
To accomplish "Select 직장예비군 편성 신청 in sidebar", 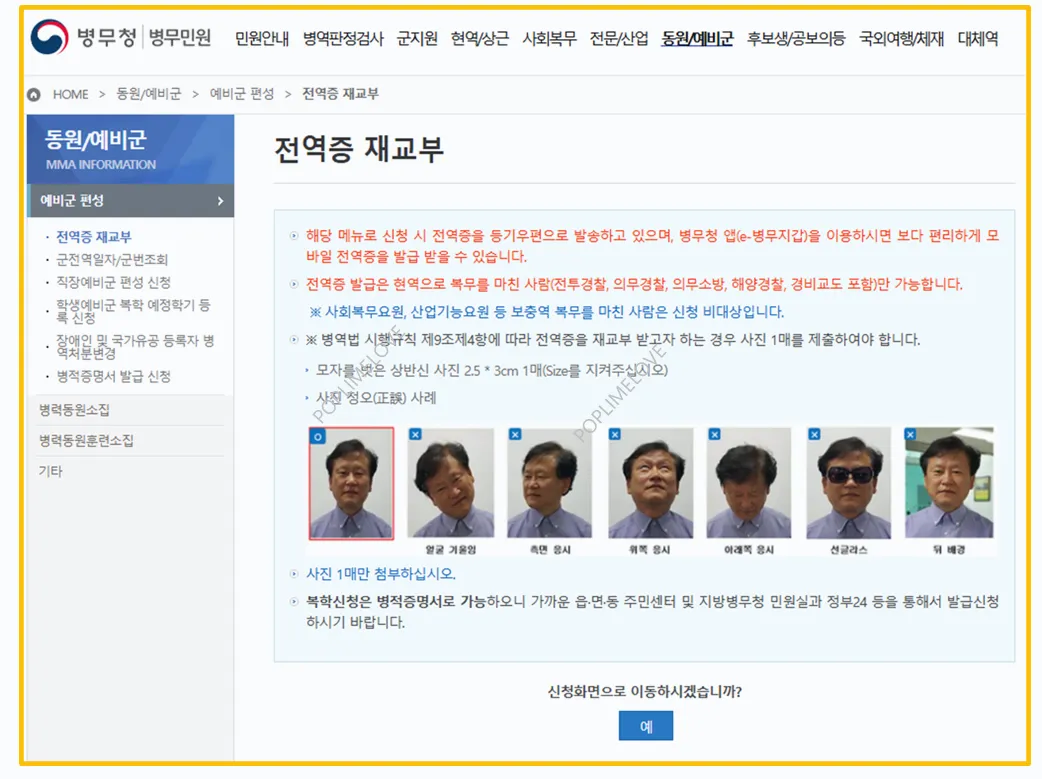I will 113,282.
